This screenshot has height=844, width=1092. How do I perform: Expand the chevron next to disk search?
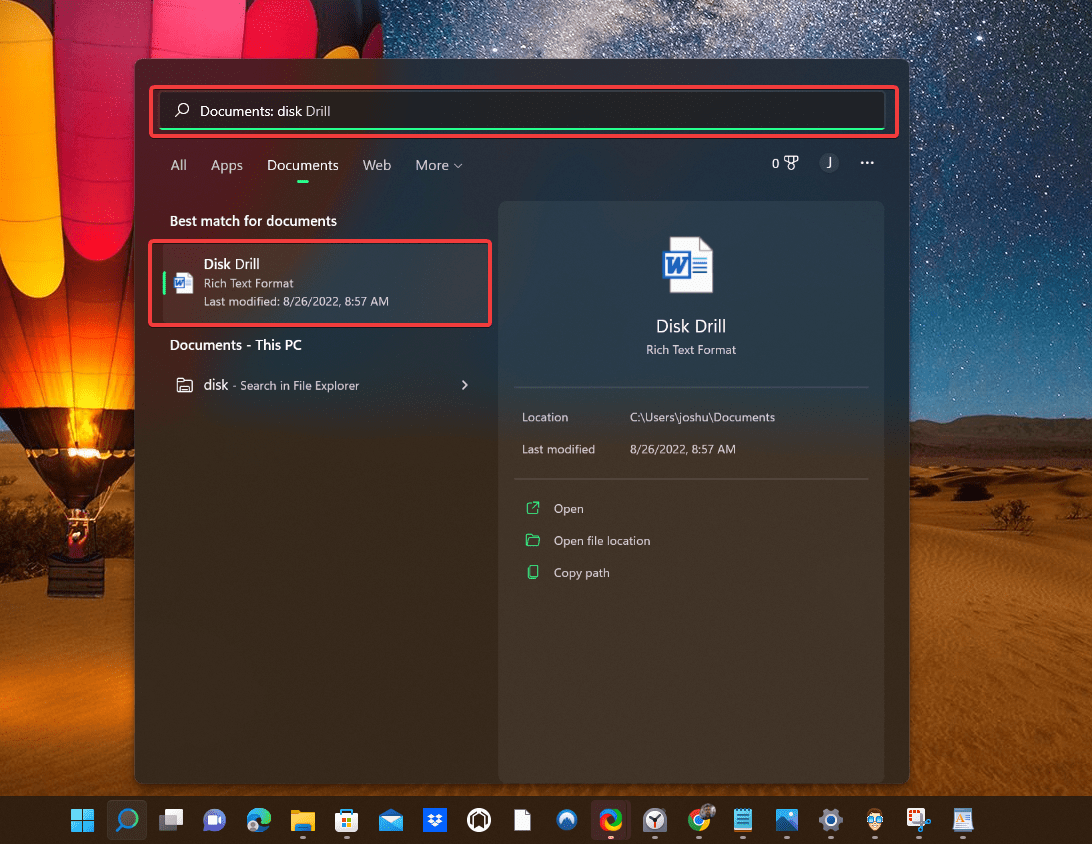pyautogui.click(x=465, y=385)
